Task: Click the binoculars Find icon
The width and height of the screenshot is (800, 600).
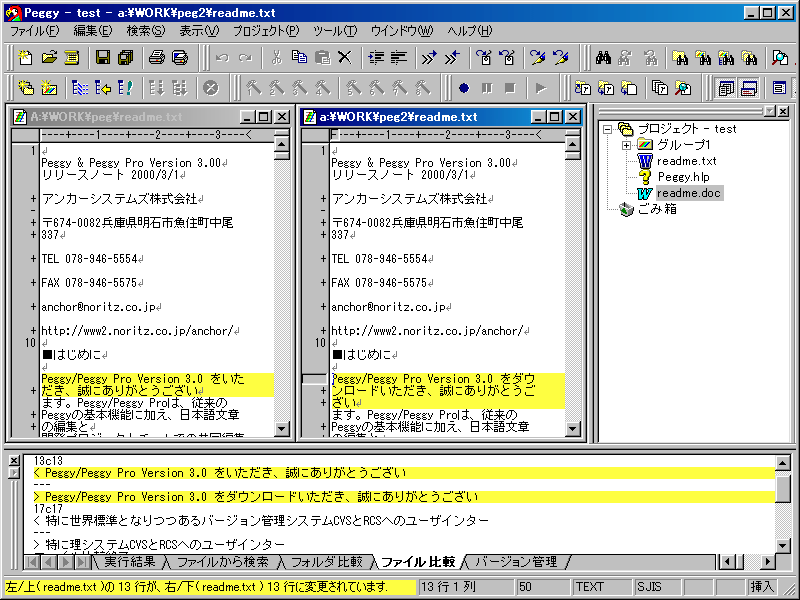Action: point(604,58)
